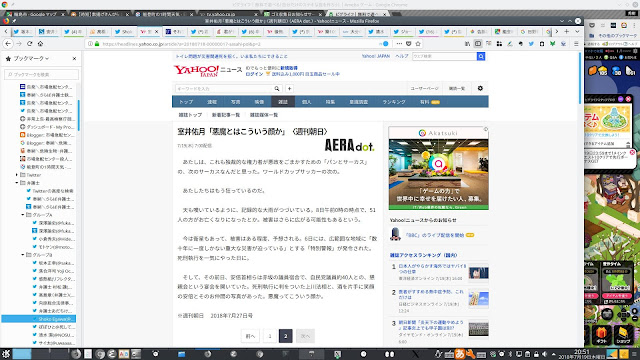
Task: Collapse the グループB bookmark folder
Action: 23,255
